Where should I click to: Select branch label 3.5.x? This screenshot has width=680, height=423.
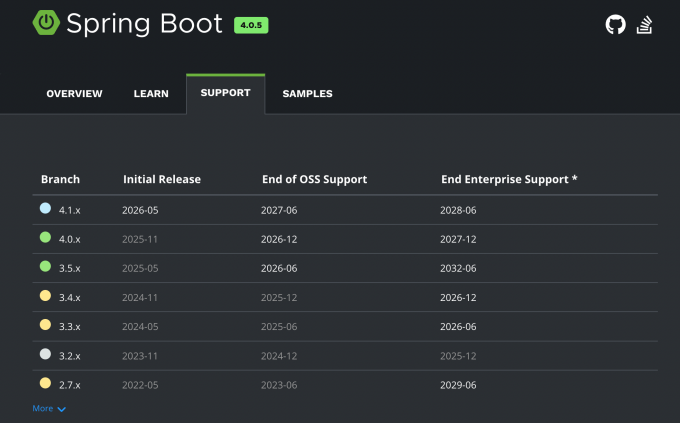(70, 269)
